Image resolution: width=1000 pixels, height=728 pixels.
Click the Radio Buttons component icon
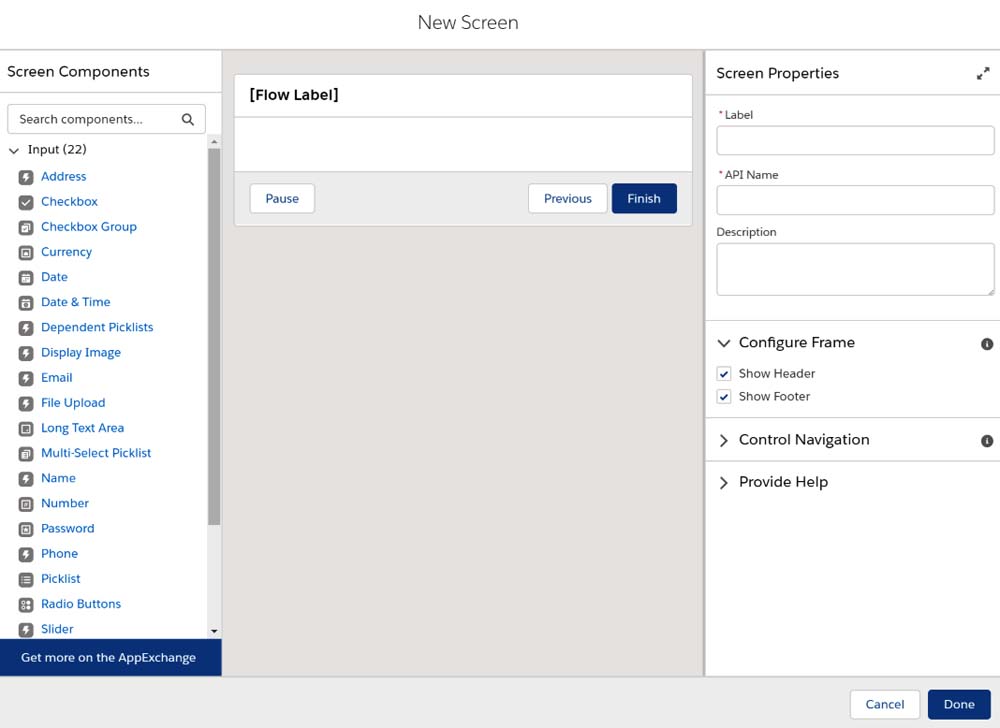(26, 604)
